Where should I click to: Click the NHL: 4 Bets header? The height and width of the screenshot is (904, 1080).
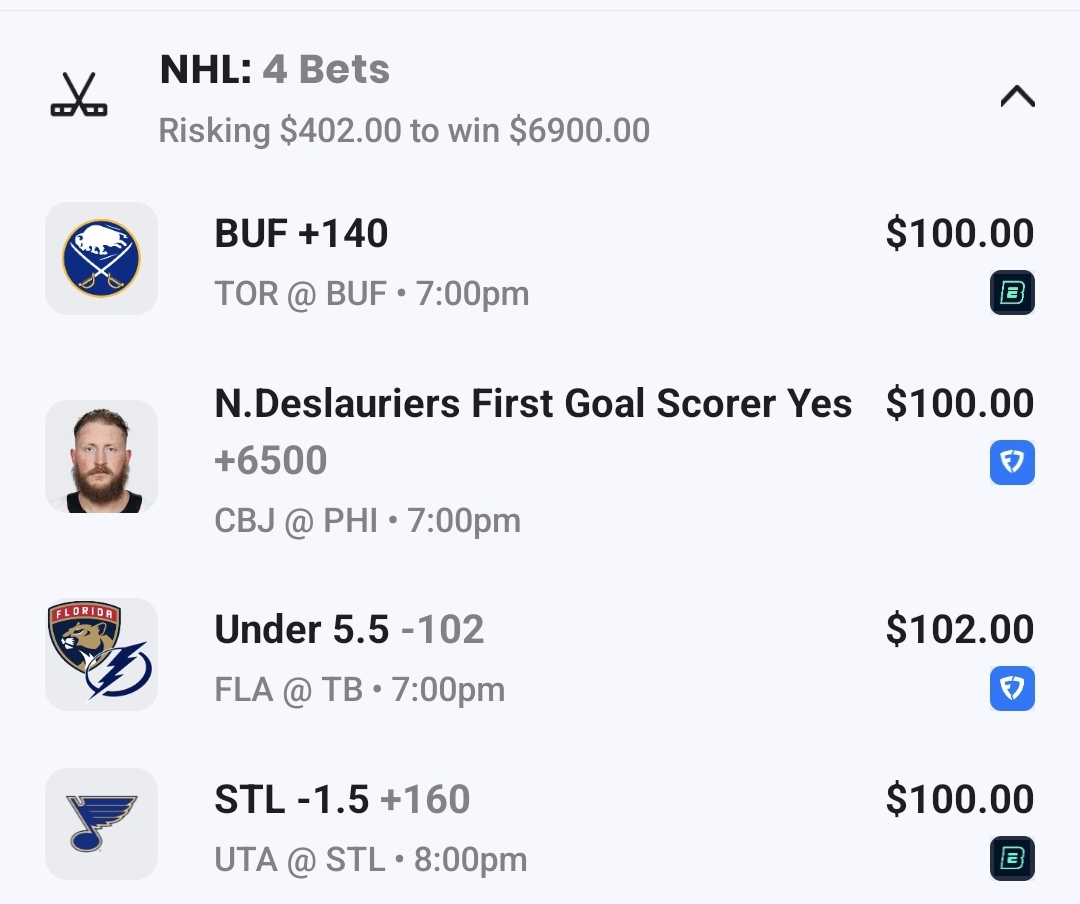tap(275, 70)
